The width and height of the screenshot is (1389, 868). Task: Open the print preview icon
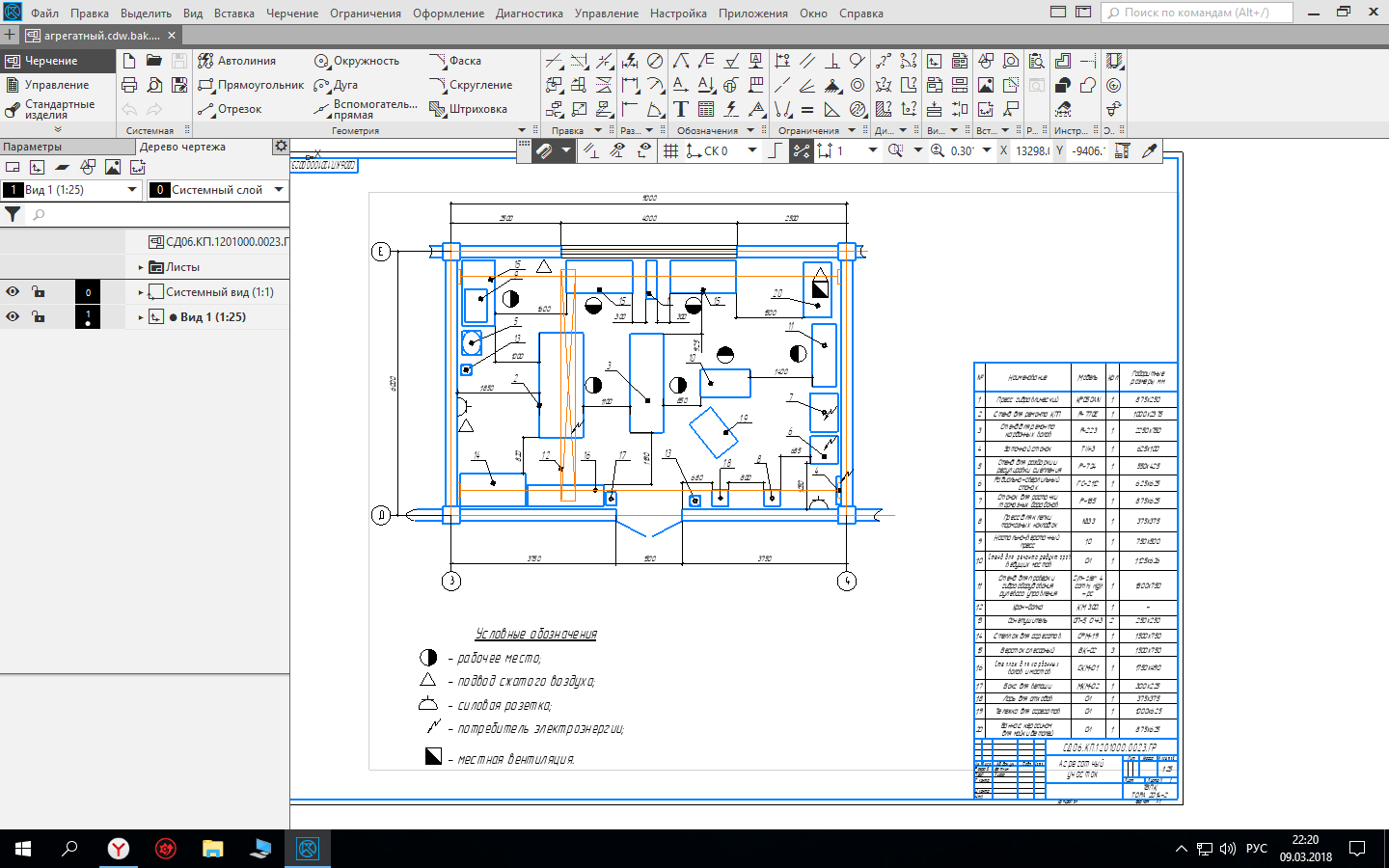(x=154, y=85)
